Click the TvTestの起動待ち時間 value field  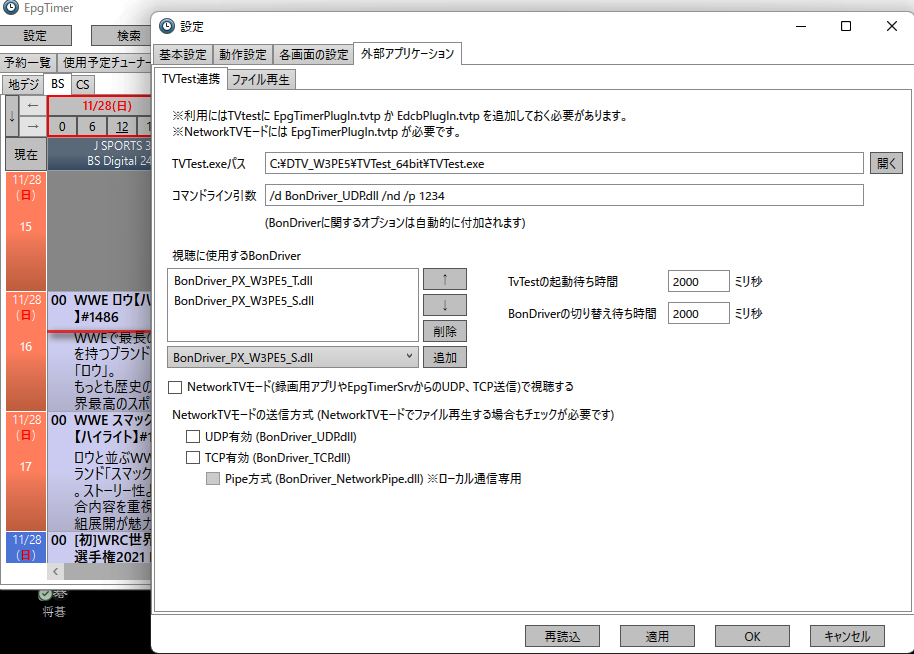click(x=698, y=282)
